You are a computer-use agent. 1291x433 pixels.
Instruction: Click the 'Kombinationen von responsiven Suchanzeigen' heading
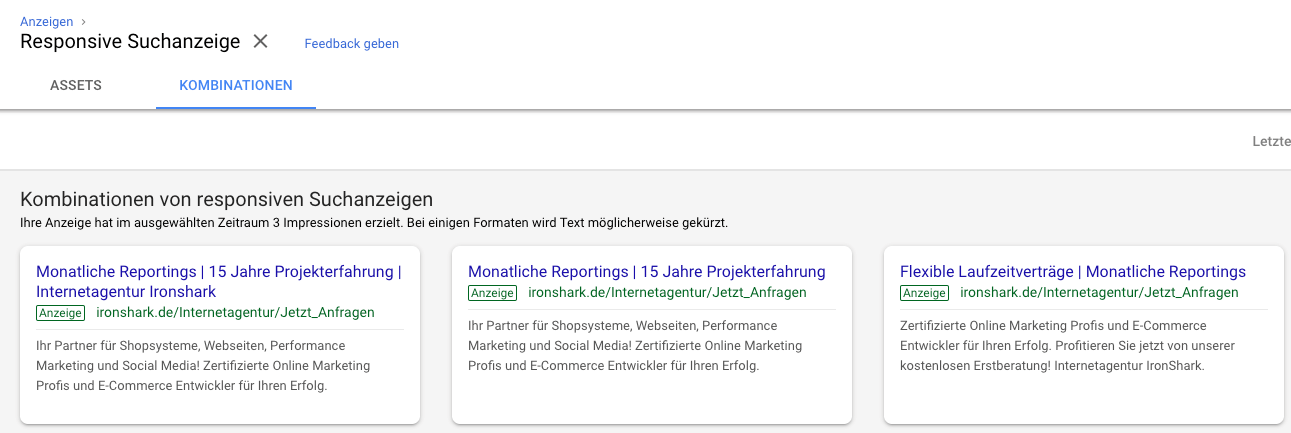click(226, 198)
